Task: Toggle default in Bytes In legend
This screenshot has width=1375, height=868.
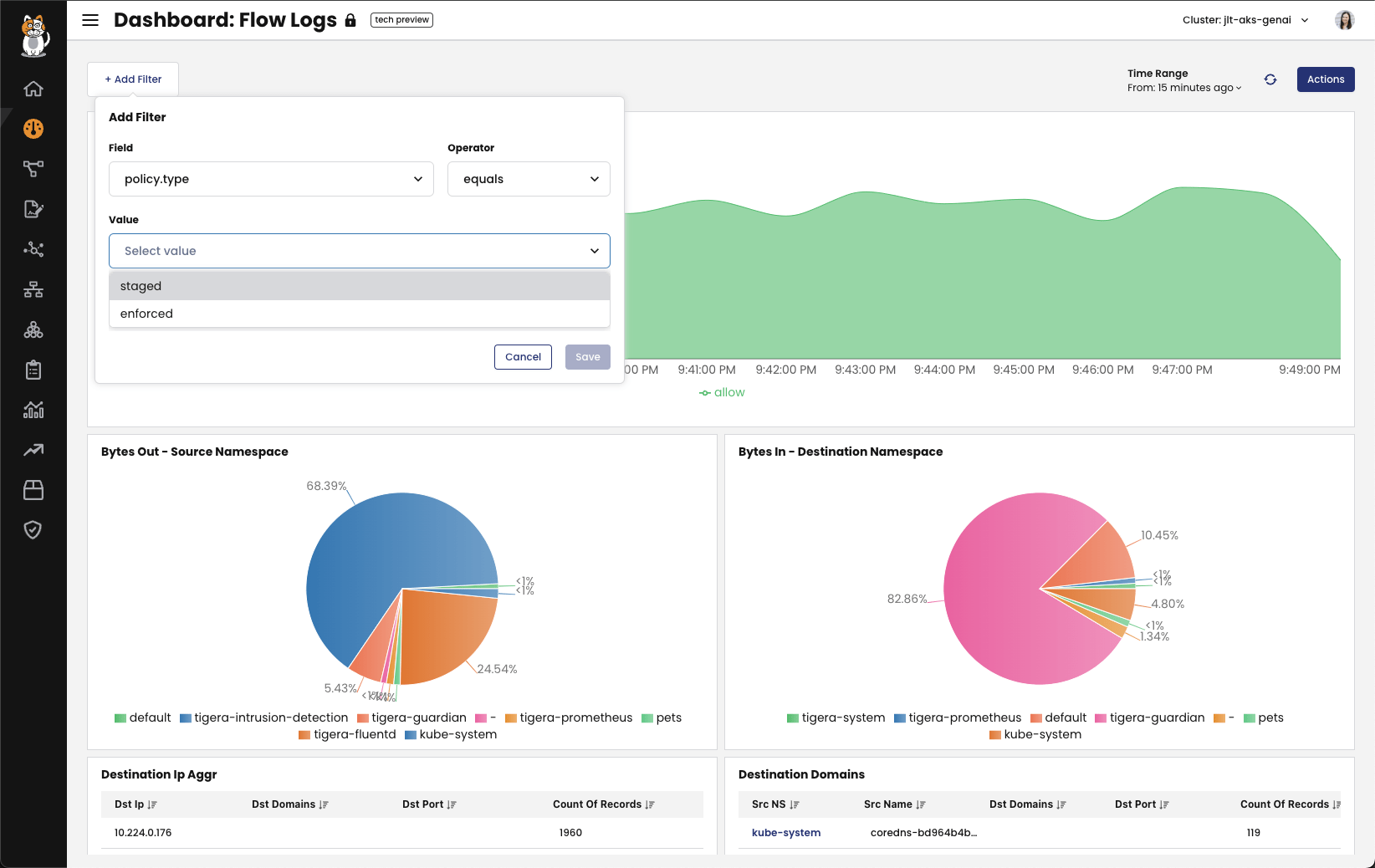Action: (1059, 717)
